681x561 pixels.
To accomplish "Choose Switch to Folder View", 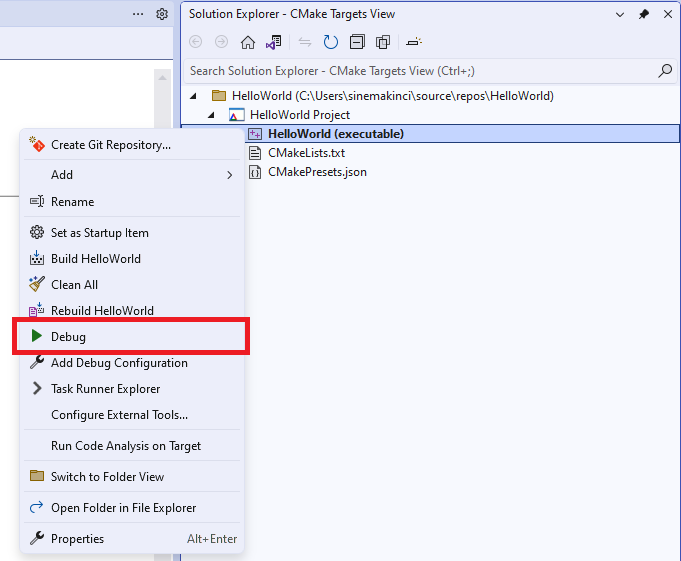I will (132, 477).
